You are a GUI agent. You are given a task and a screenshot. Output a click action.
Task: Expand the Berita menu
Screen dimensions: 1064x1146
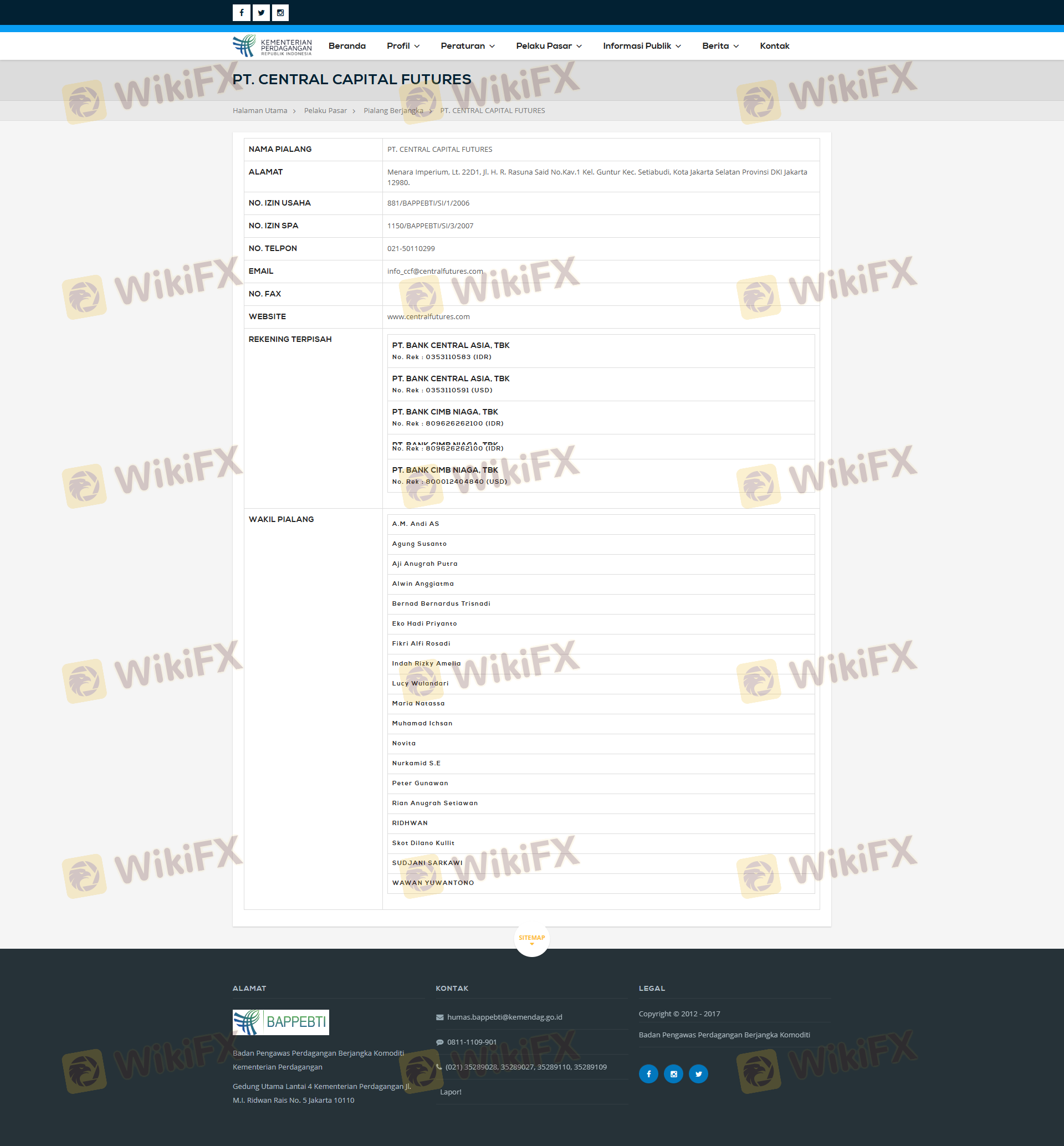click(720, 46)
